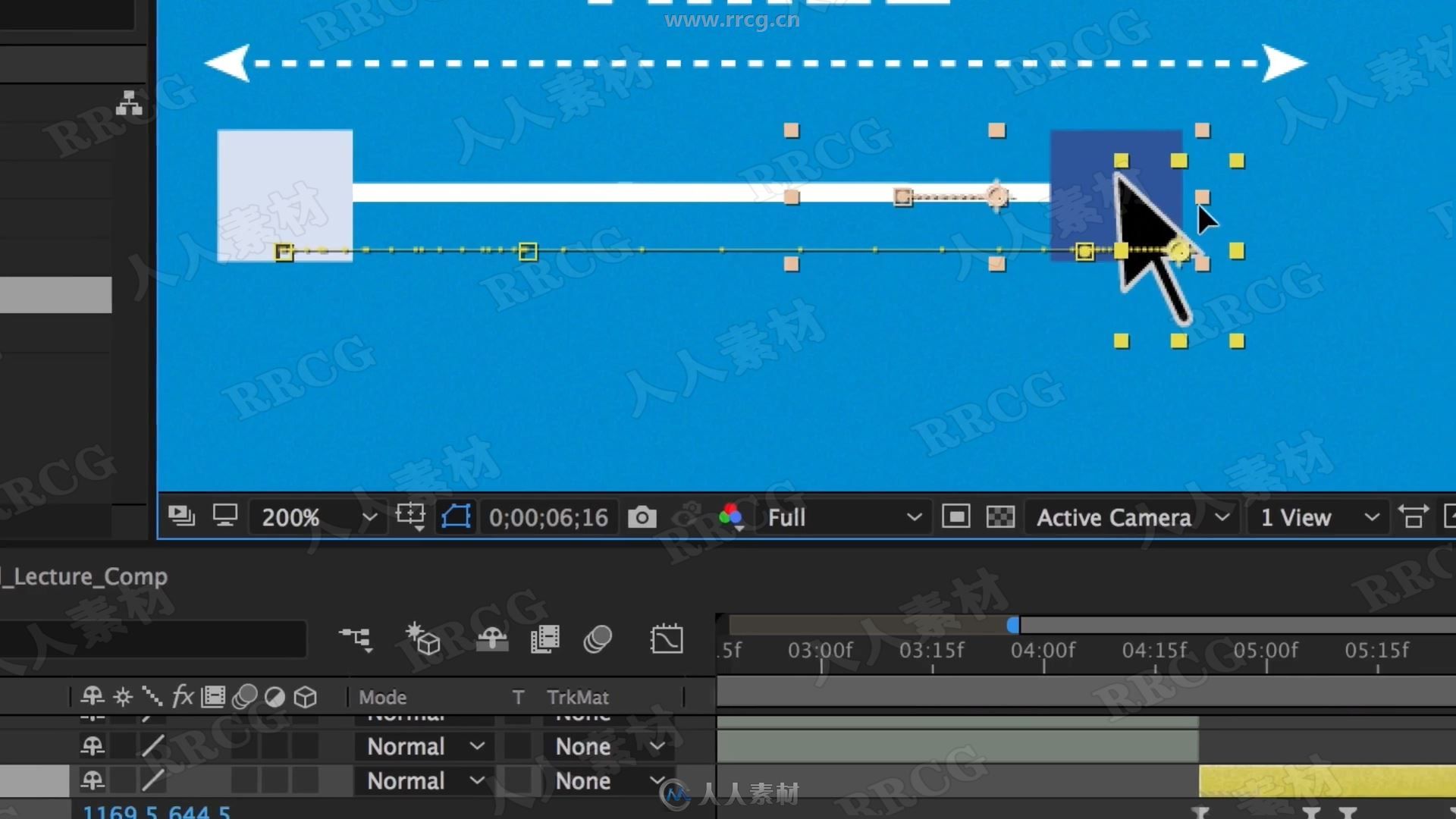Click the Motion Blur column header icon
1456x819 pixels.
click(244, 696)
